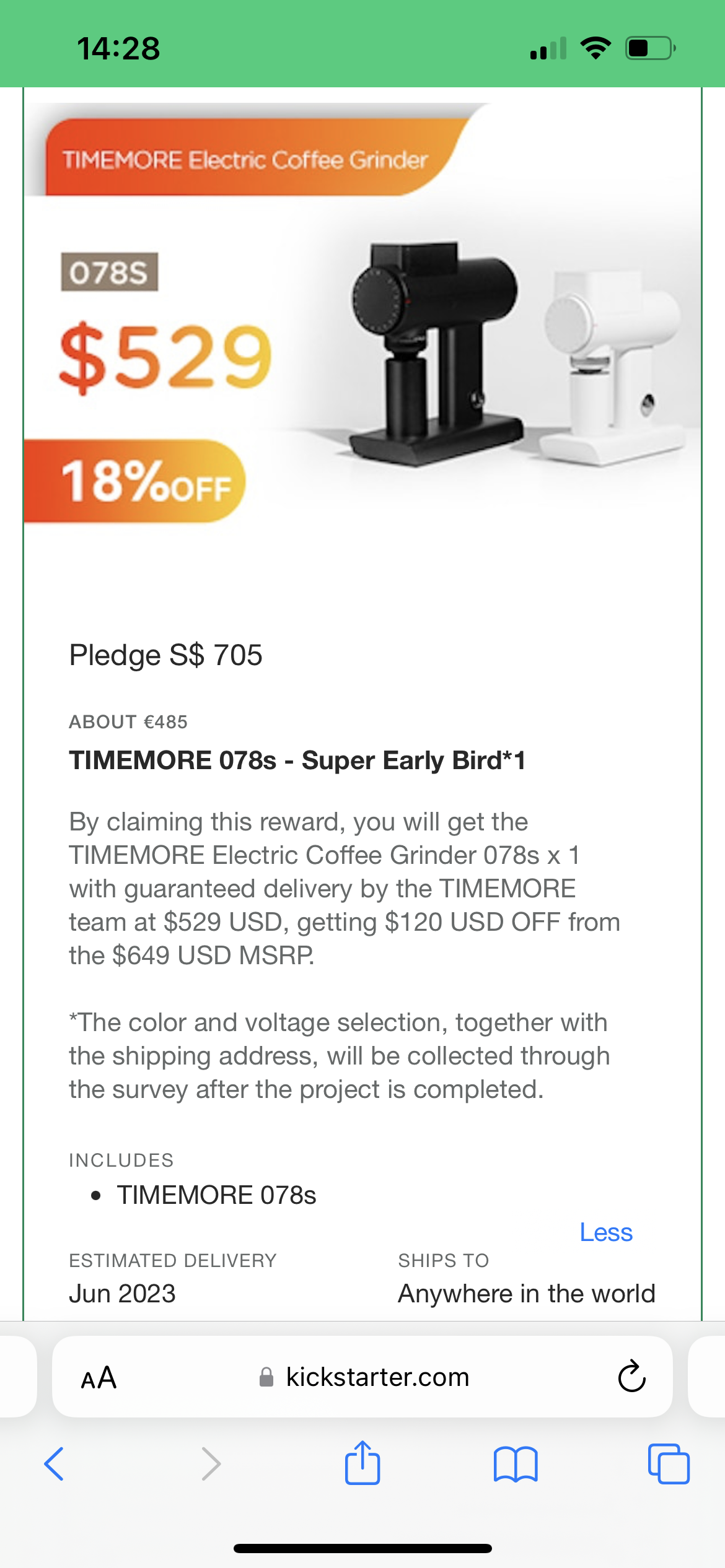The image size is (725, 1568).
Task: Open the Bookmarks book icon
Action: 516,1464
